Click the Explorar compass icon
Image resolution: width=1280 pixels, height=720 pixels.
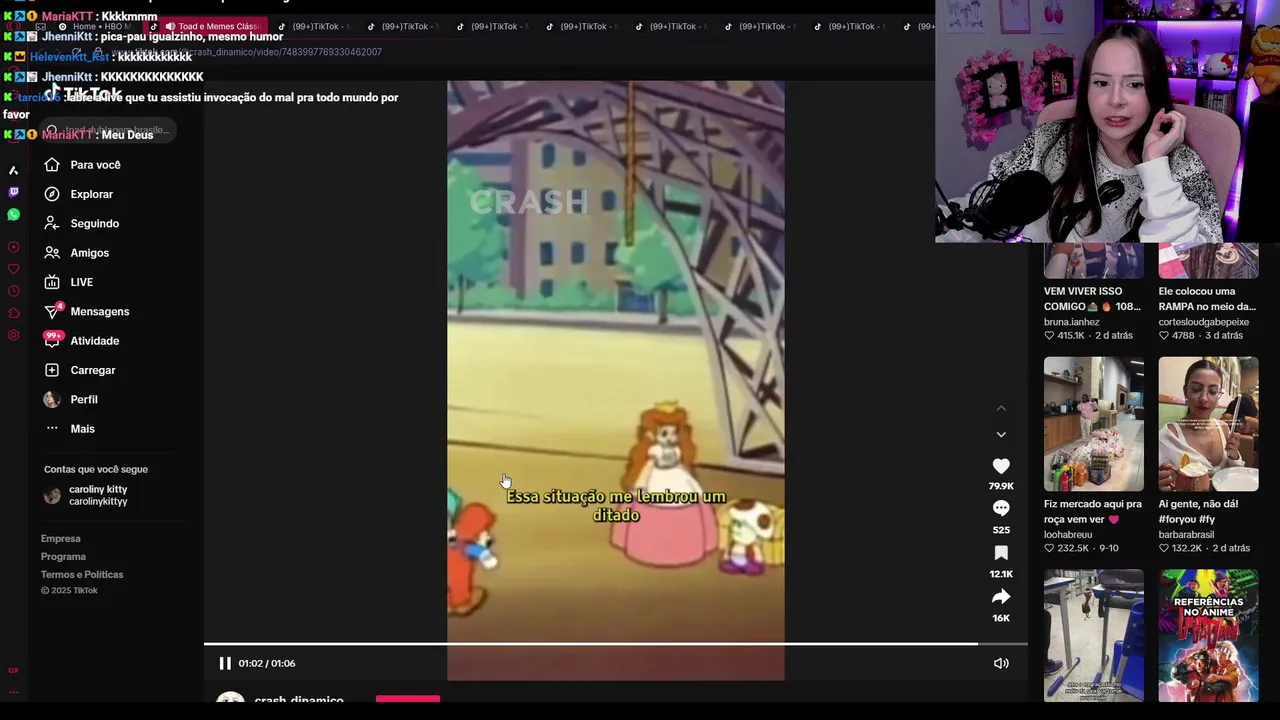[52, 194]
